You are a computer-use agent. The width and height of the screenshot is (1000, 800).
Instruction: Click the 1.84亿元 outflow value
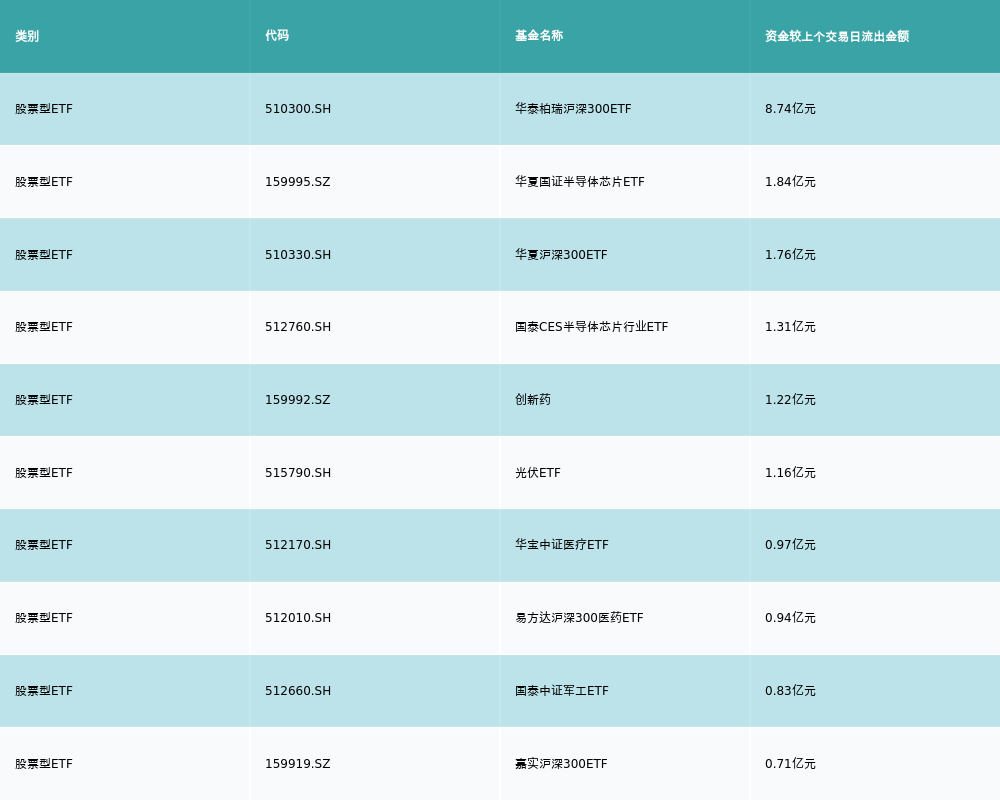click(x=790, y=182)
